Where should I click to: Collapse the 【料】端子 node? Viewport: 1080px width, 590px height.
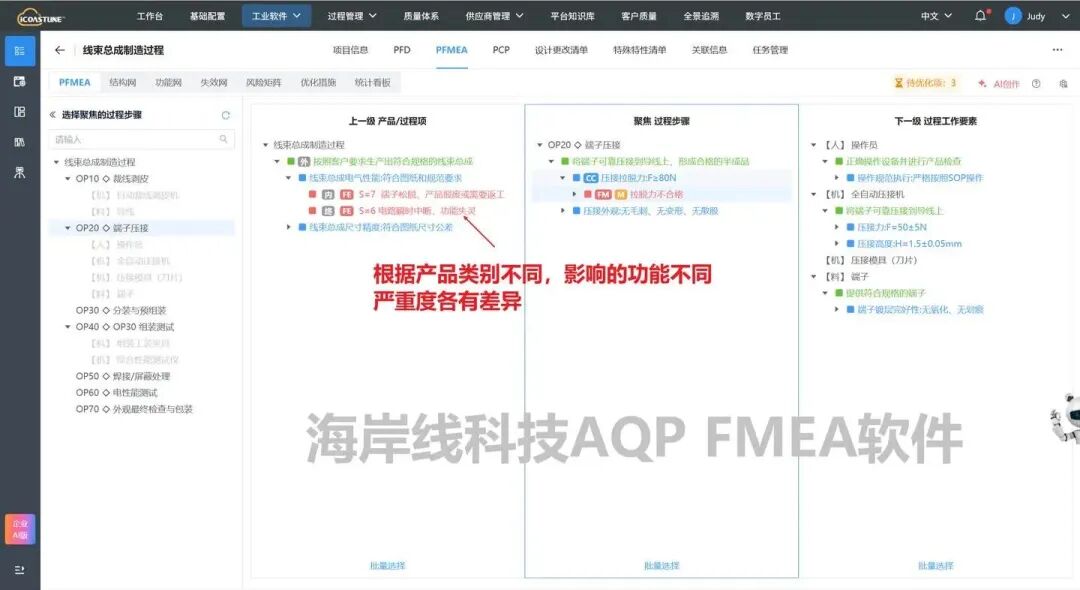(x=813, y=277)
